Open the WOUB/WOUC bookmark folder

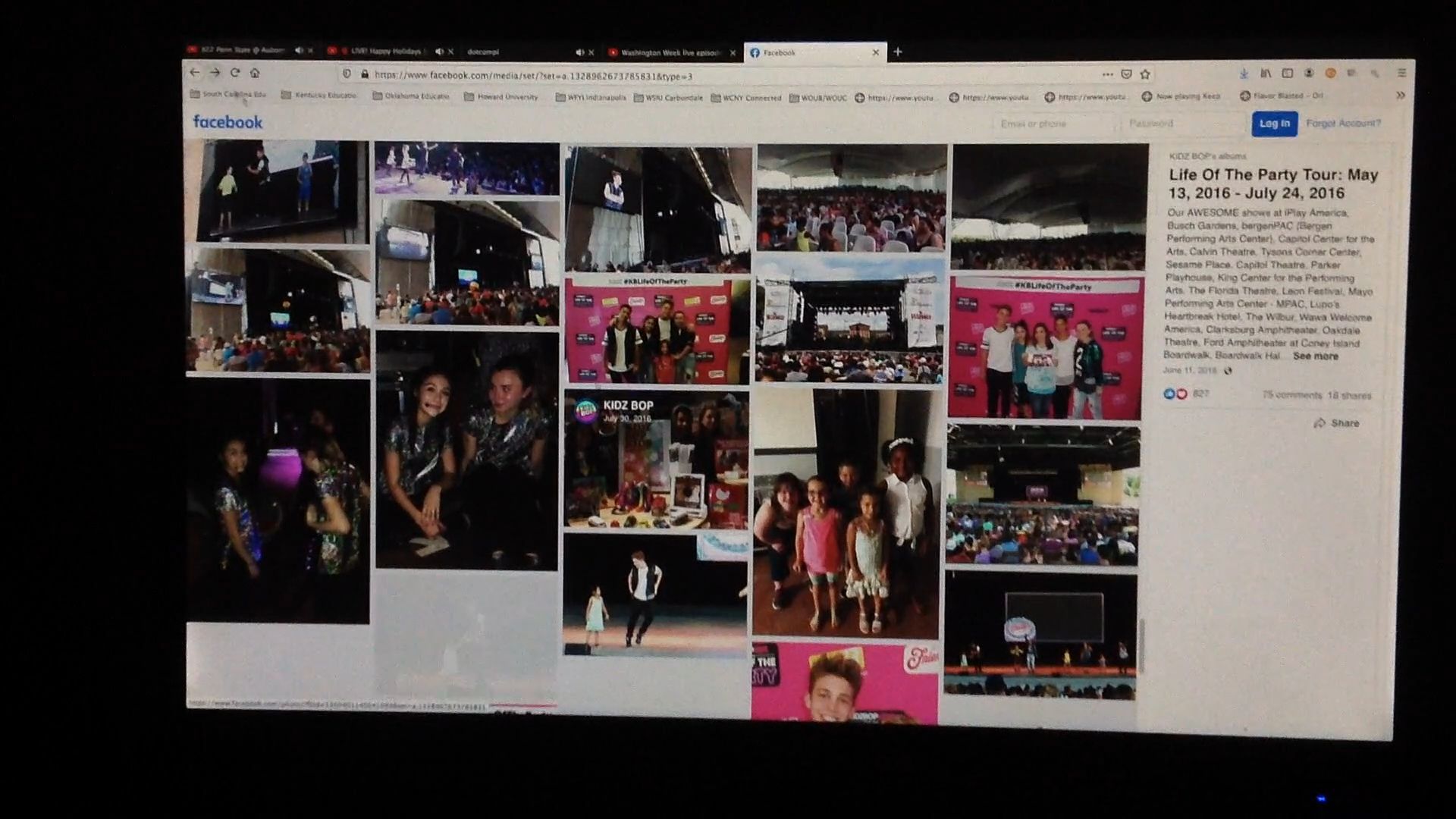(x=818, y=98)
